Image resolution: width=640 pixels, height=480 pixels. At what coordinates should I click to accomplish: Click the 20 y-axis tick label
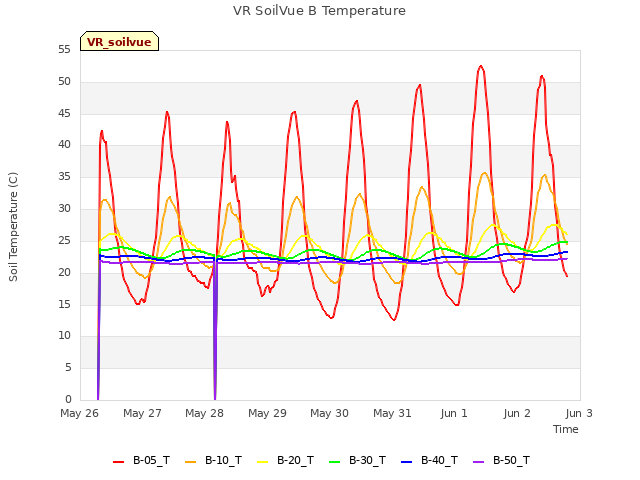(64, 272)
